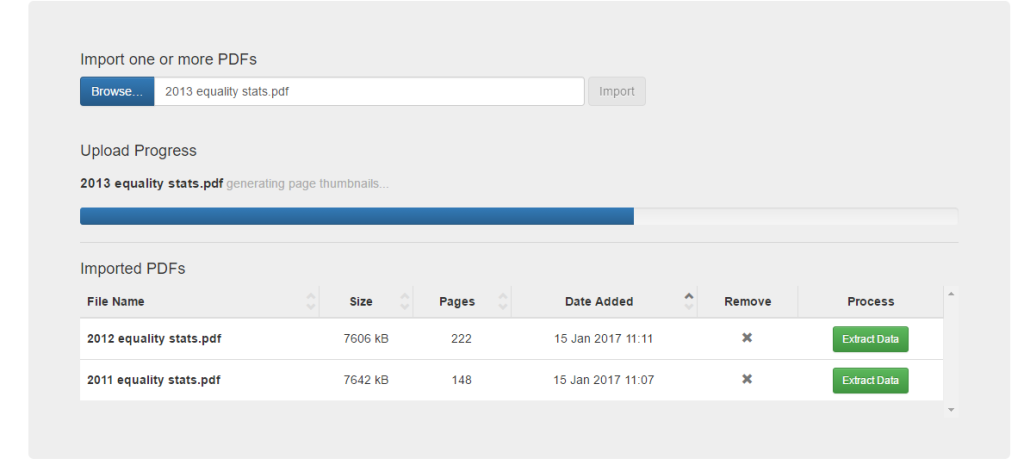Sort the table by Pages column
Image resolution: width=1024 pixels, height=471 pixels.
click(457, 301)
